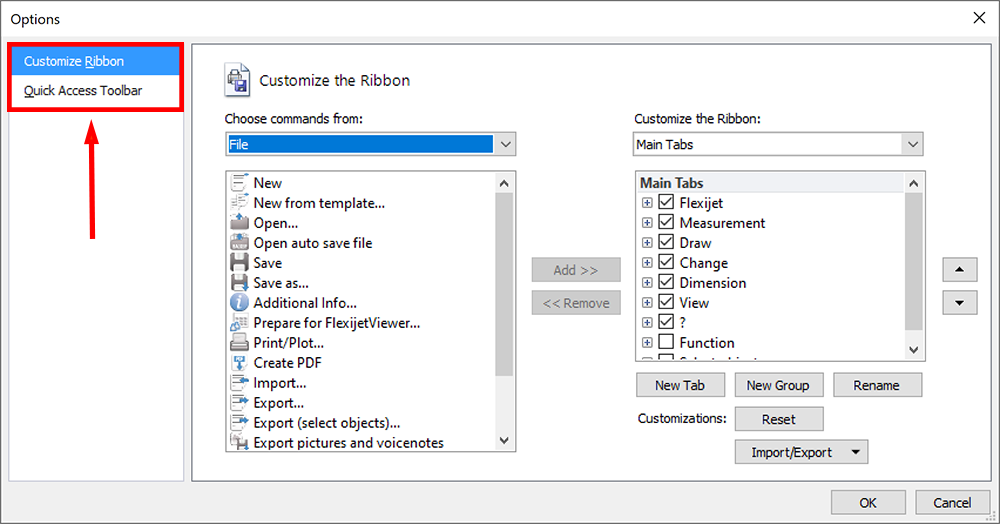The height and width of the screenshot is (524, 1000).
Task: Expand the Dimension tree node
Action: point(647,282)
